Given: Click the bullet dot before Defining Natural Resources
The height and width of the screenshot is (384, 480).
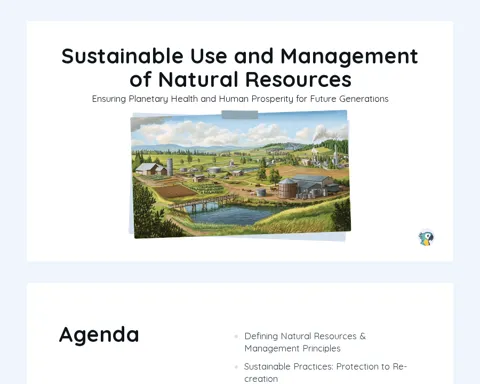Looking at the screenshot, I should pyautogui.click(x=236, y=336).
